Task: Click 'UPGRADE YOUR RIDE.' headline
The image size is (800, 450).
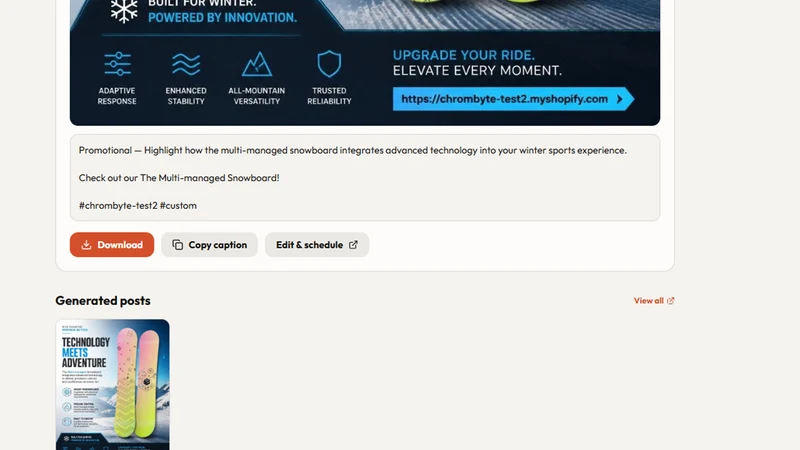Action: click(464, 55)
